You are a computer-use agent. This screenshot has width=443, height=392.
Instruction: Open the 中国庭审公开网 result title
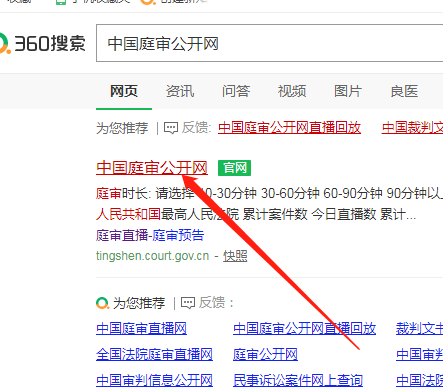152,168
